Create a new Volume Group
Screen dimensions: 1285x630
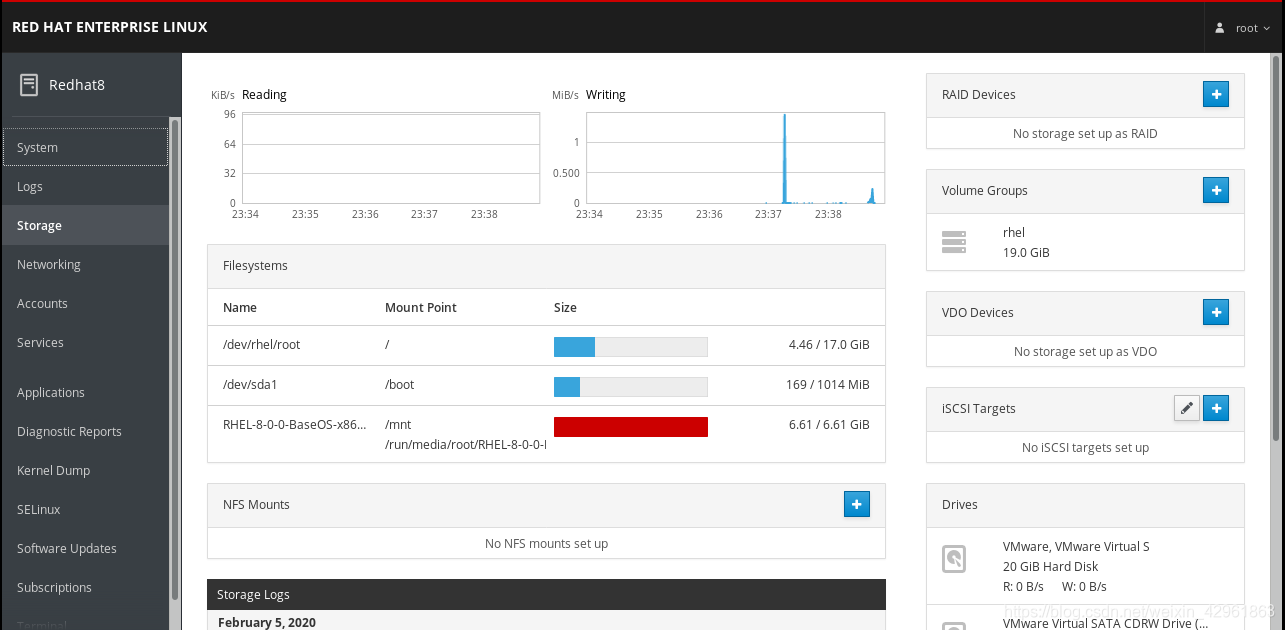point(1215,191)
